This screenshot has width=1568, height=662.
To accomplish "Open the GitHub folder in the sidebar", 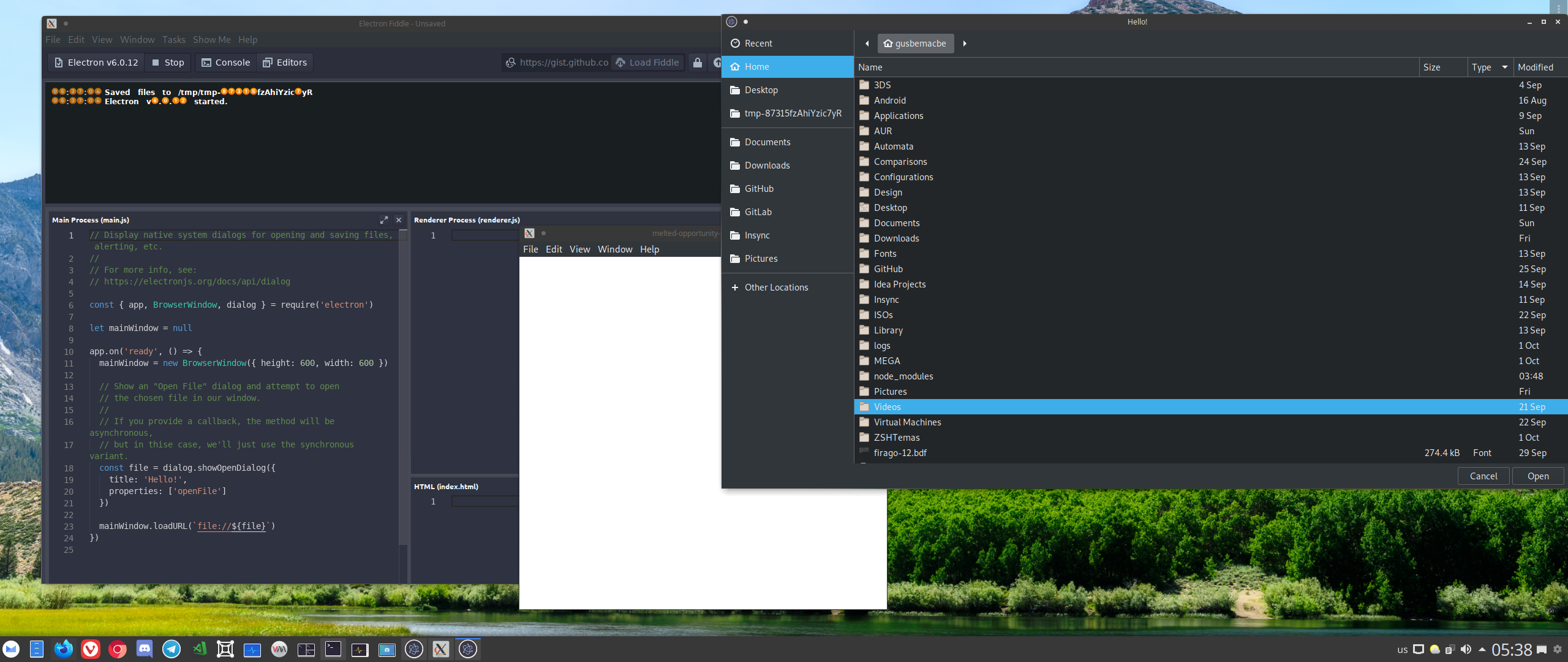I will [759, 188].
